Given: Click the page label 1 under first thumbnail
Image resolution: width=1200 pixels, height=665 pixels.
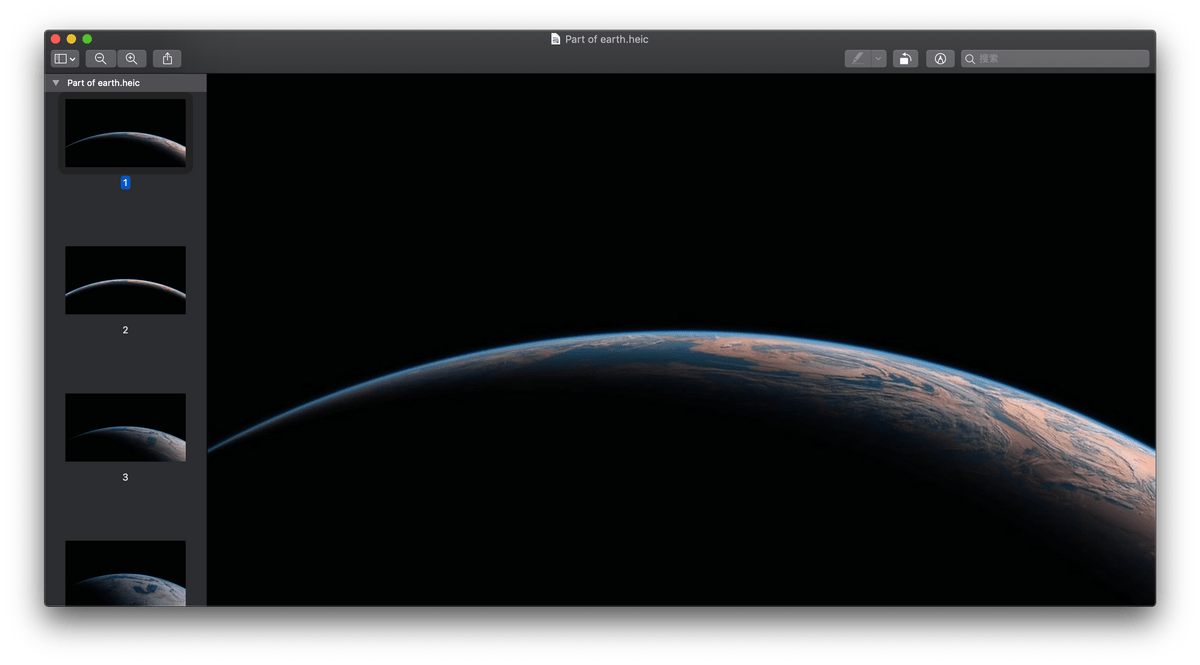Looking at the screenshot, I should click(125, 183).
